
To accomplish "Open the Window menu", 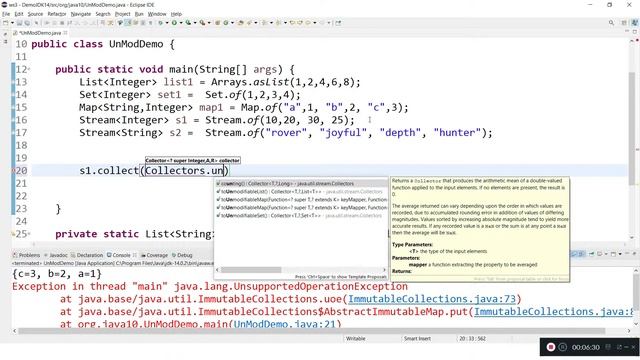I will [157, 14].
